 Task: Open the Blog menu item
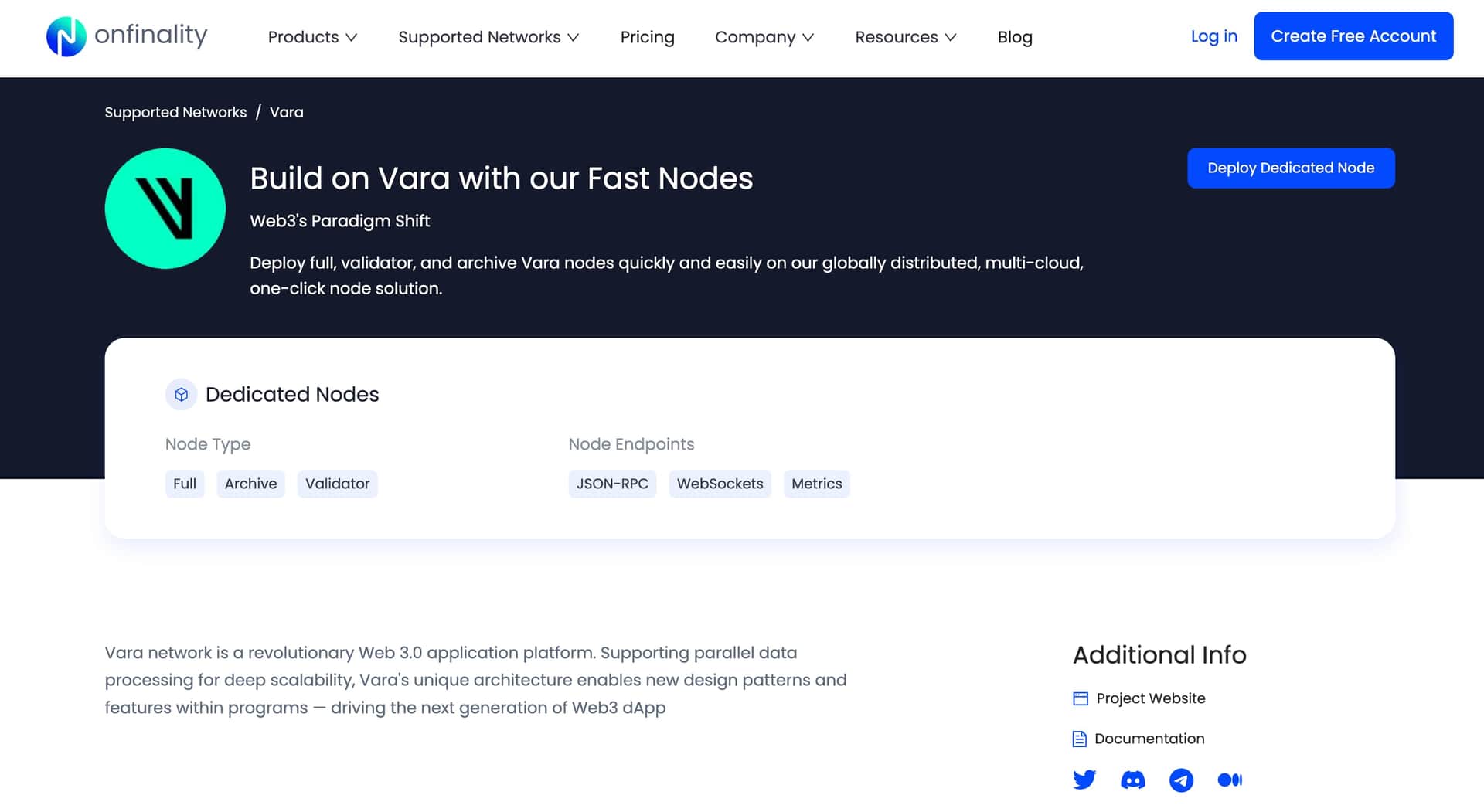[x=1015, y=37]
